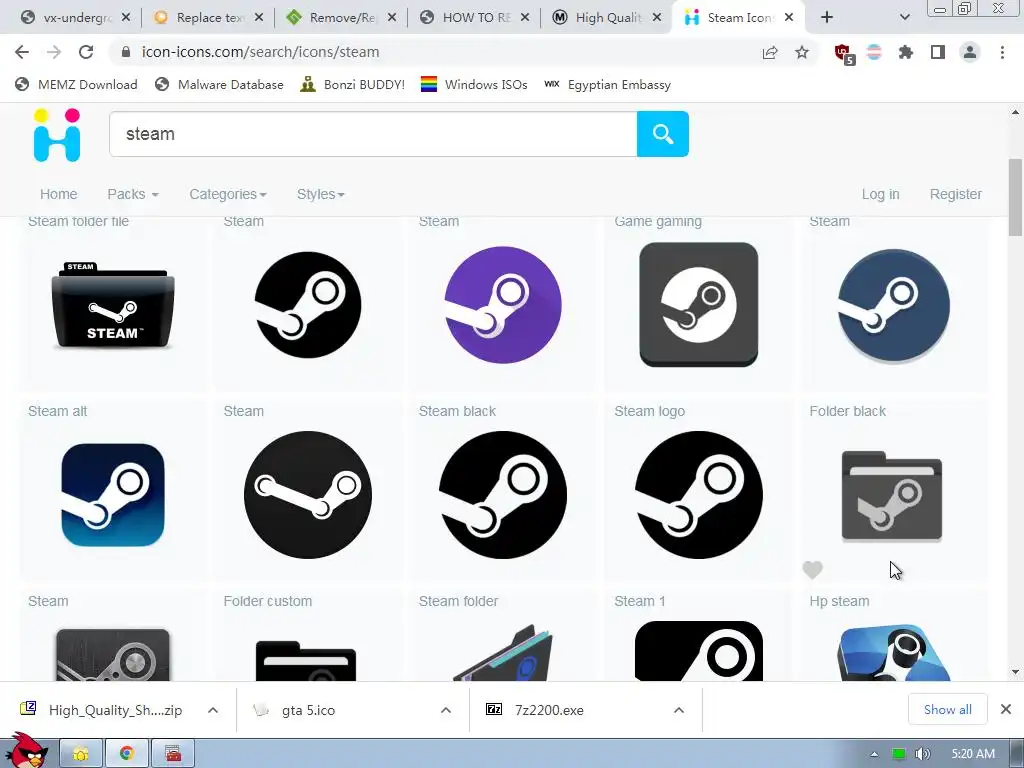This screenshot has height=768, width=1024.
Task: Expand the Styles dropdown menu
Action: pyautogui.click(x=321, y=194)
